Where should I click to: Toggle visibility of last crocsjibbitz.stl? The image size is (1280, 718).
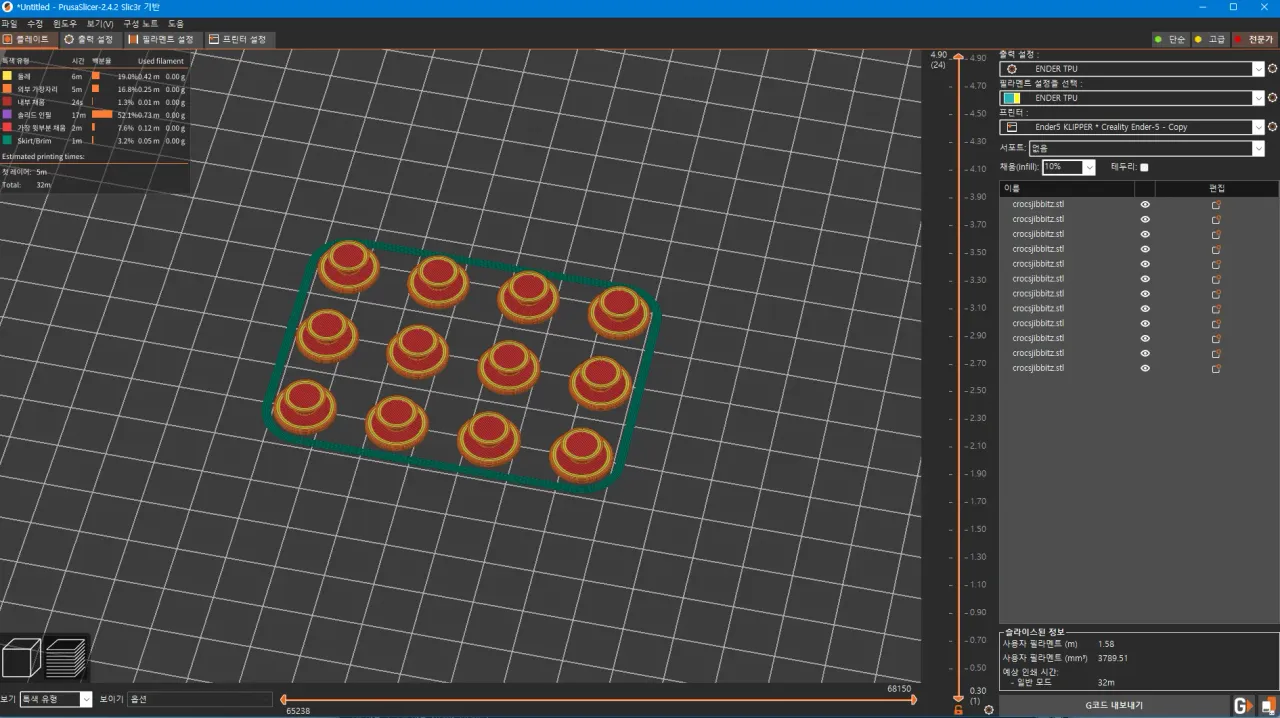(1145, 369)
